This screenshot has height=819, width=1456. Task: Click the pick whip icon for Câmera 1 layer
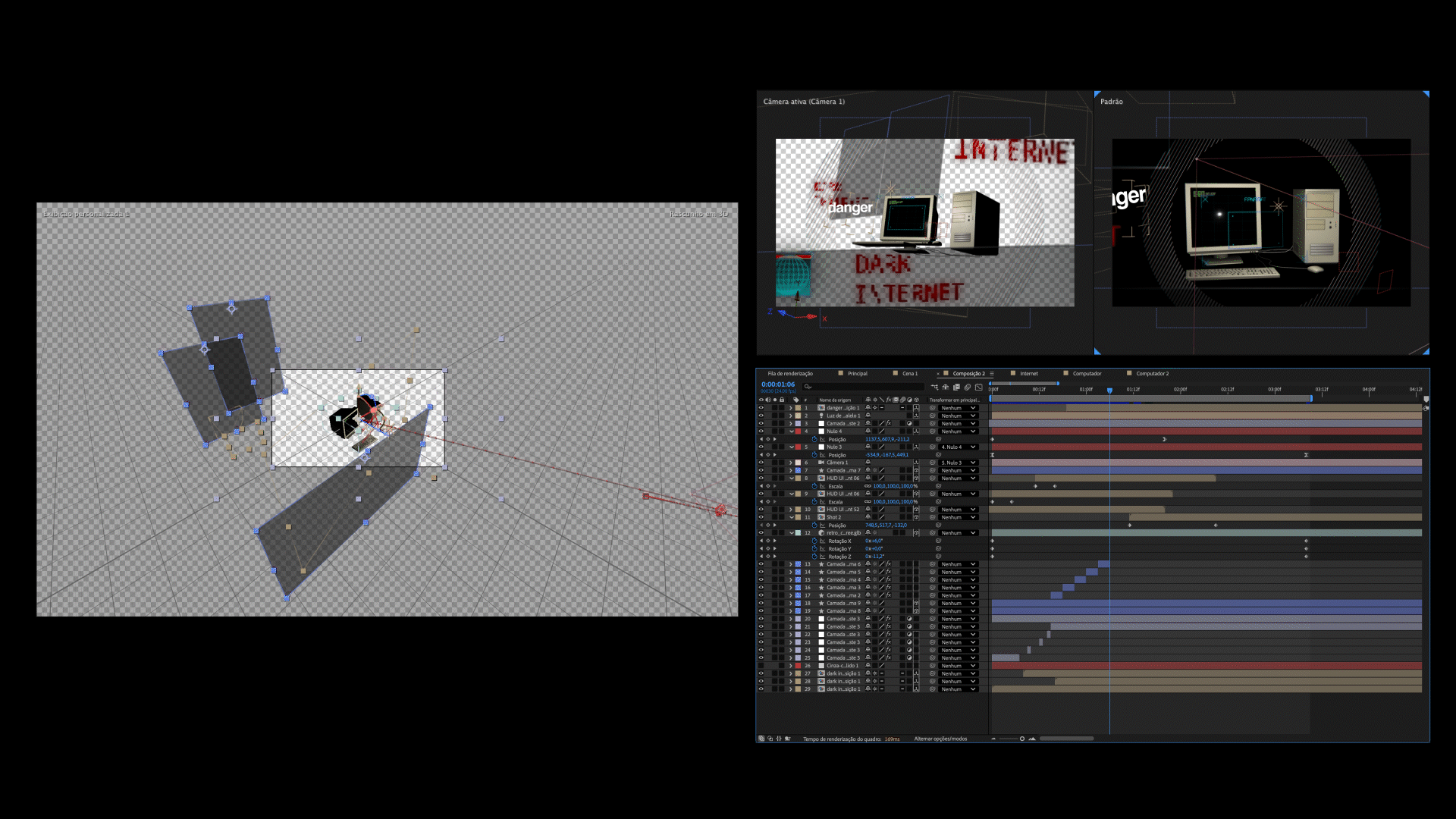coord(932,463)
